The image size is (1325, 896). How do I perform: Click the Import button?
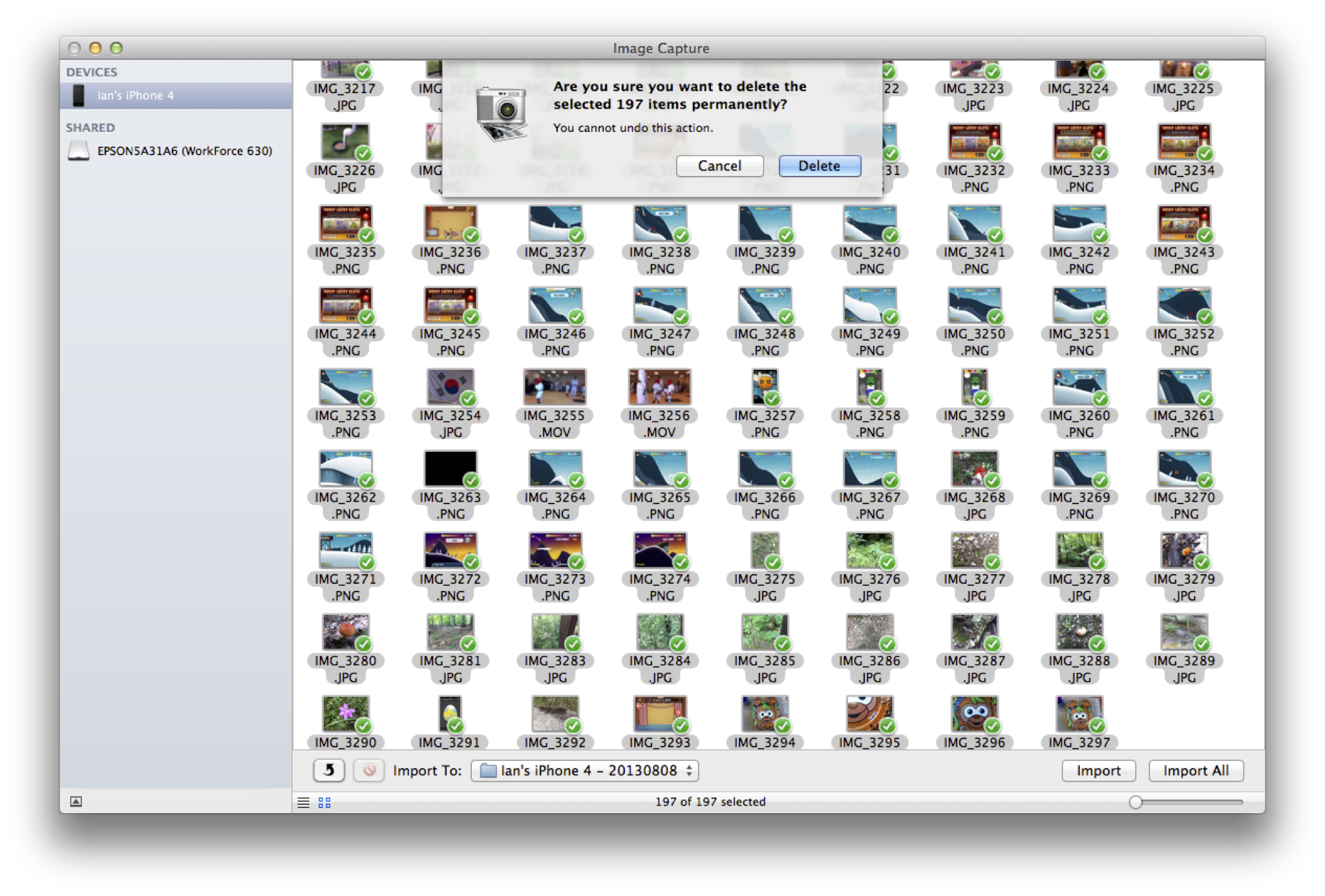point(1098,771)
